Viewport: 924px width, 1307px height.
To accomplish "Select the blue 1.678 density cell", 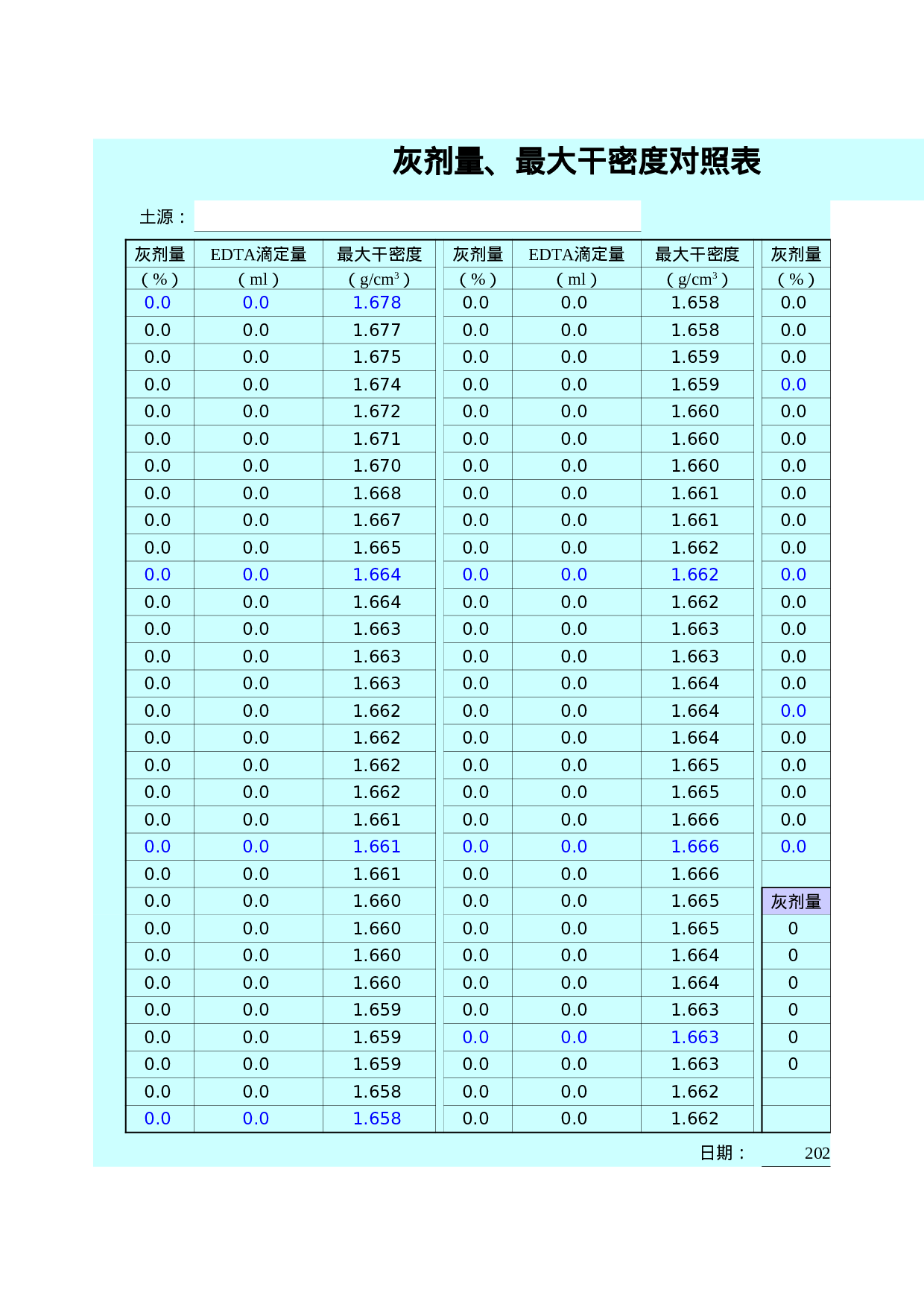I will click(379, 303).
